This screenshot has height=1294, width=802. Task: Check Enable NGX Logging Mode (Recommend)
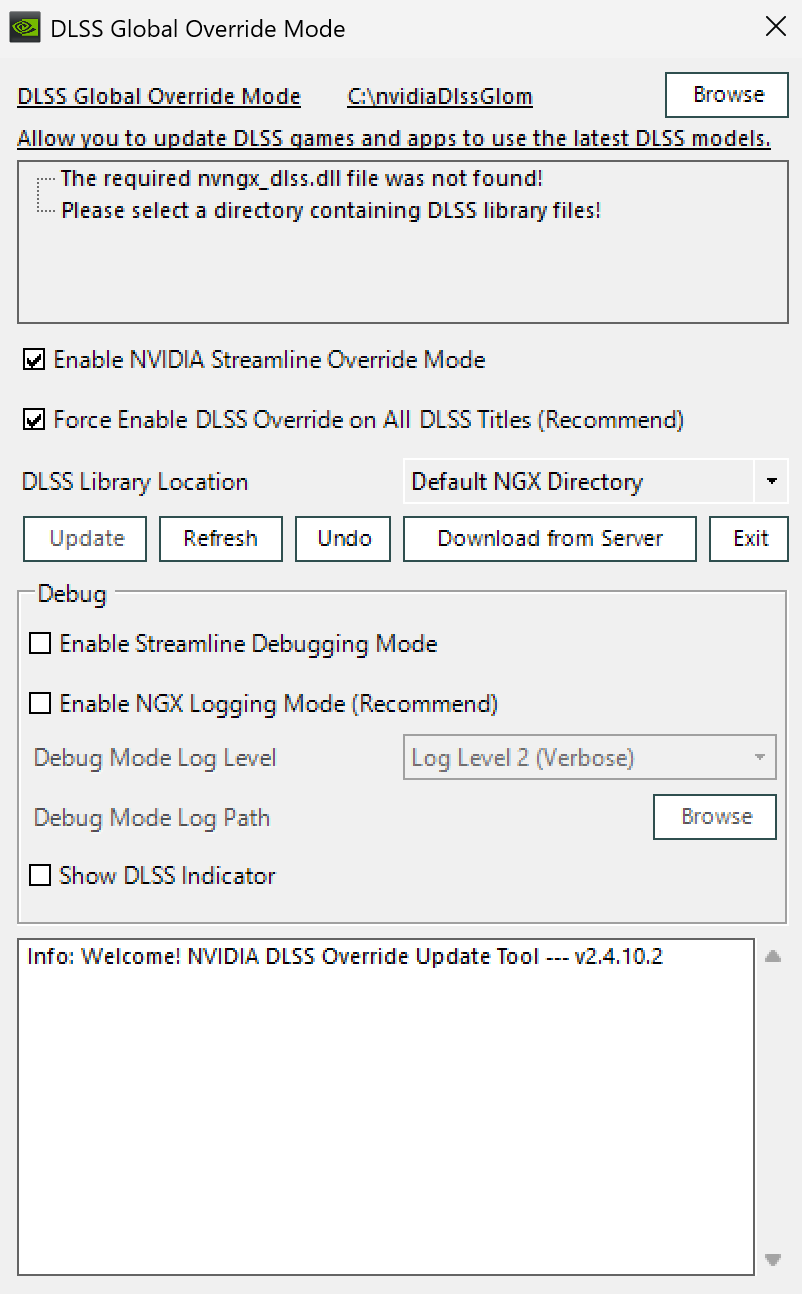click(x=40, y=704)
